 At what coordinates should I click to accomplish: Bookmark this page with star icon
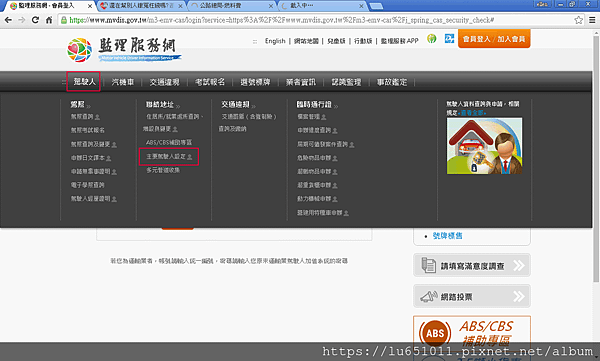point(579,20)
